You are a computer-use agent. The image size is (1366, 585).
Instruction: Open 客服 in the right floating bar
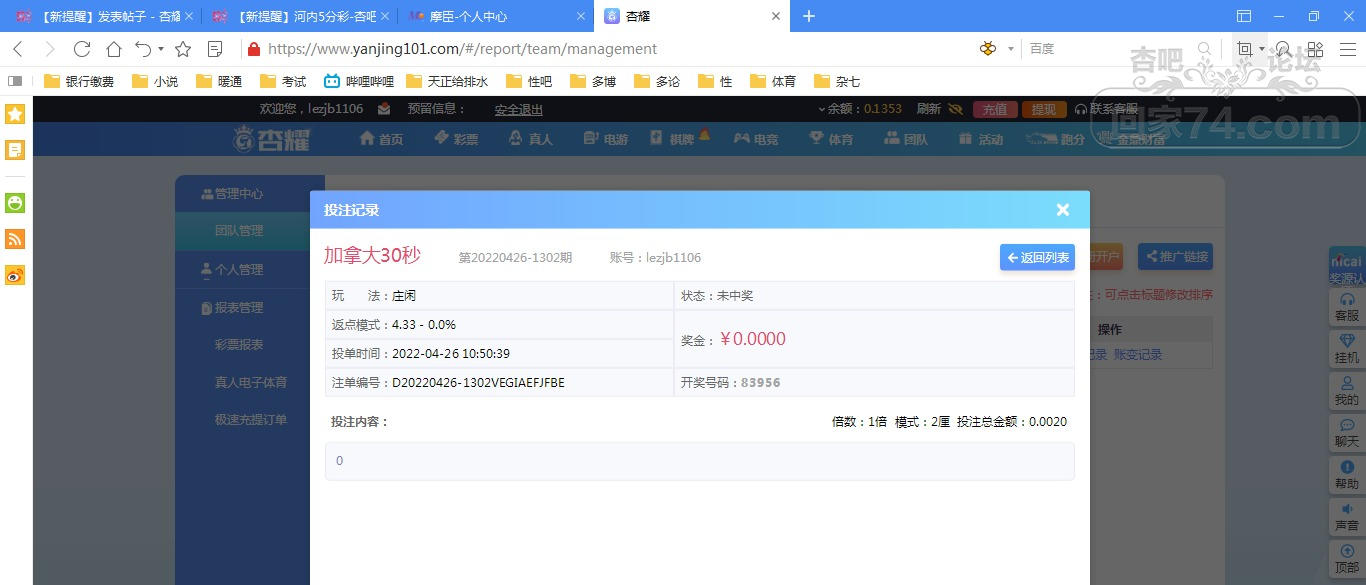pyautogui.click(x=1347, y=306)
